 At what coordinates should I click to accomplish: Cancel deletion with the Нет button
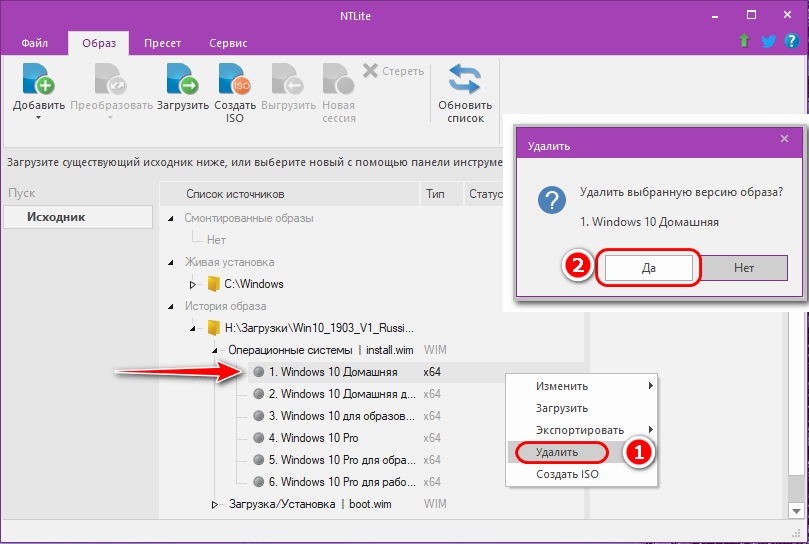(x=744, y=268)
